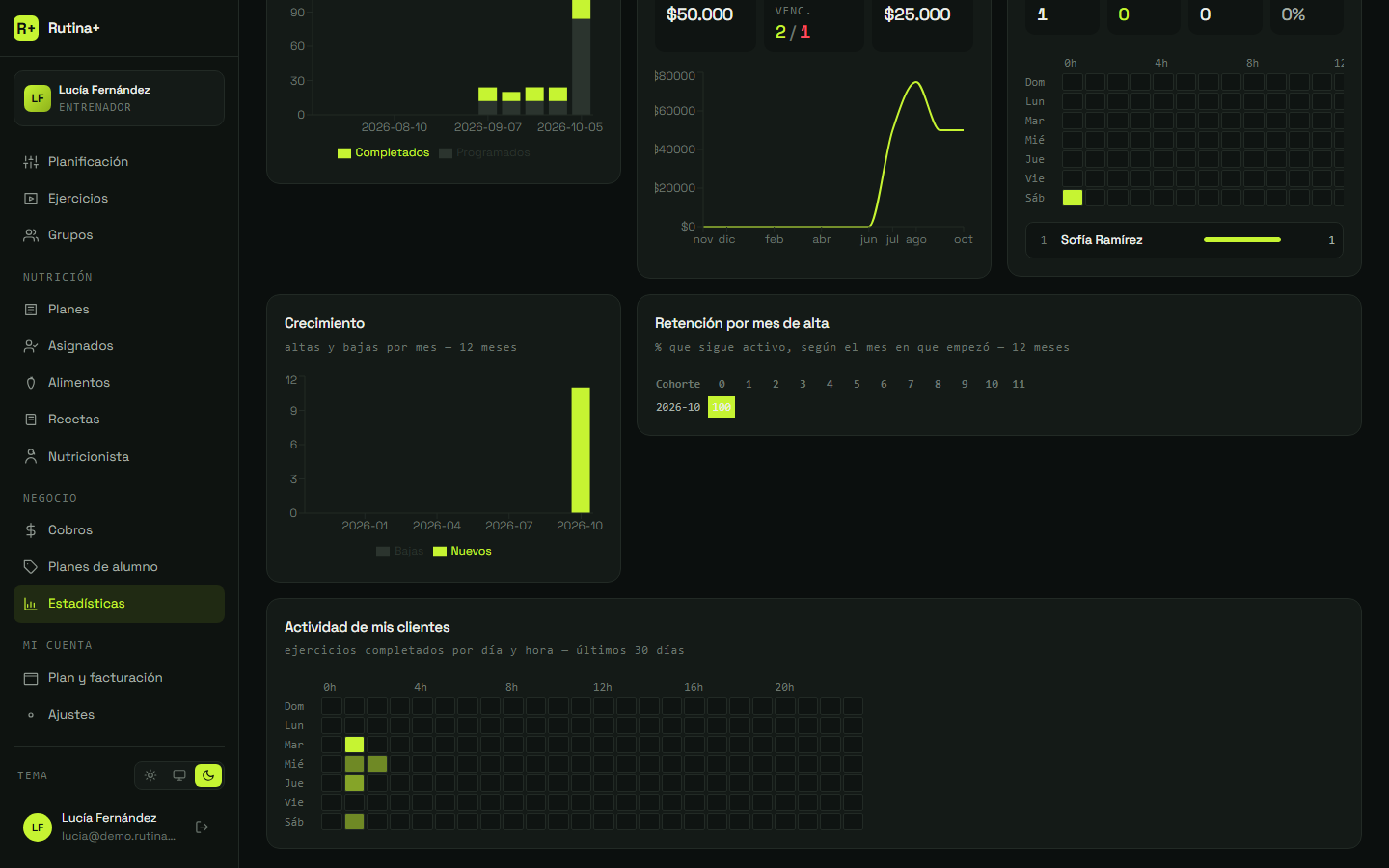Click the 'Retención por mes de alta' heading

point(742,323)
